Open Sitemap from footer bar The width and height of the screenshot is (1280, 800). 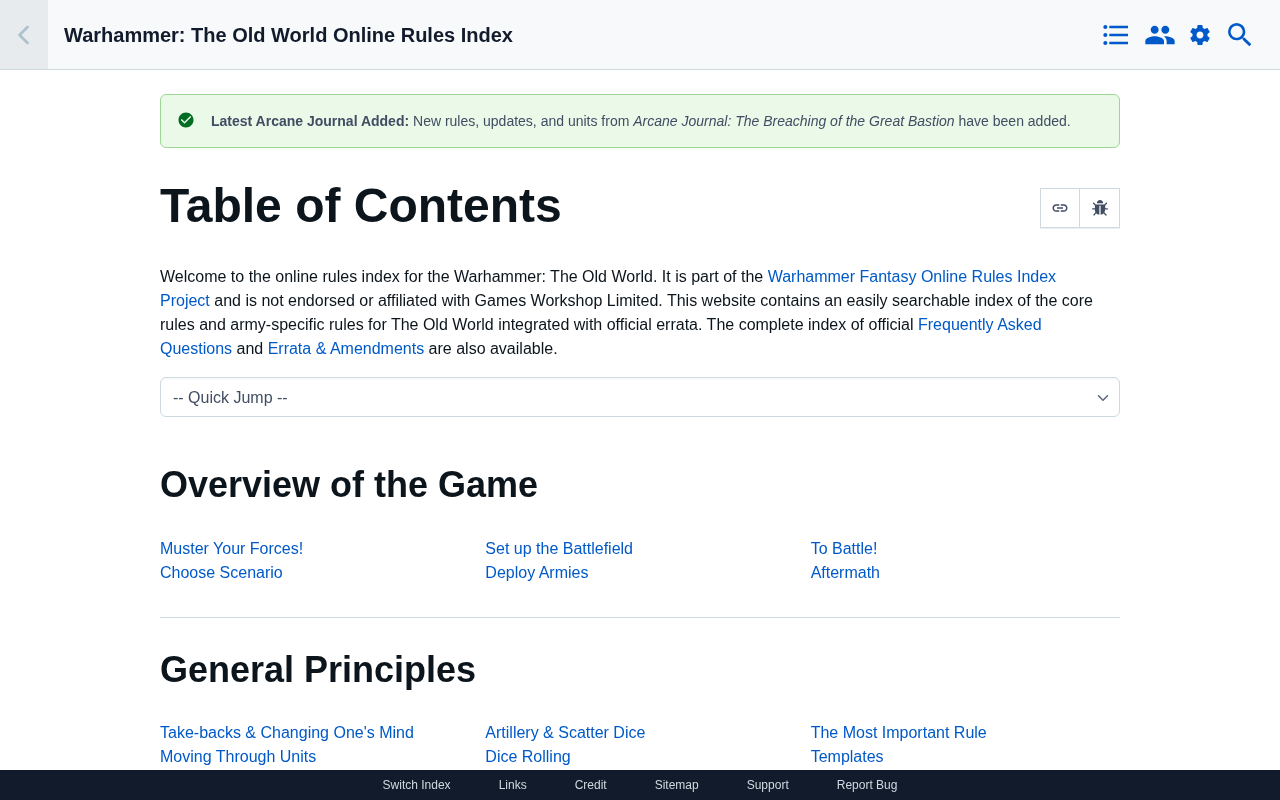(677, 785)
